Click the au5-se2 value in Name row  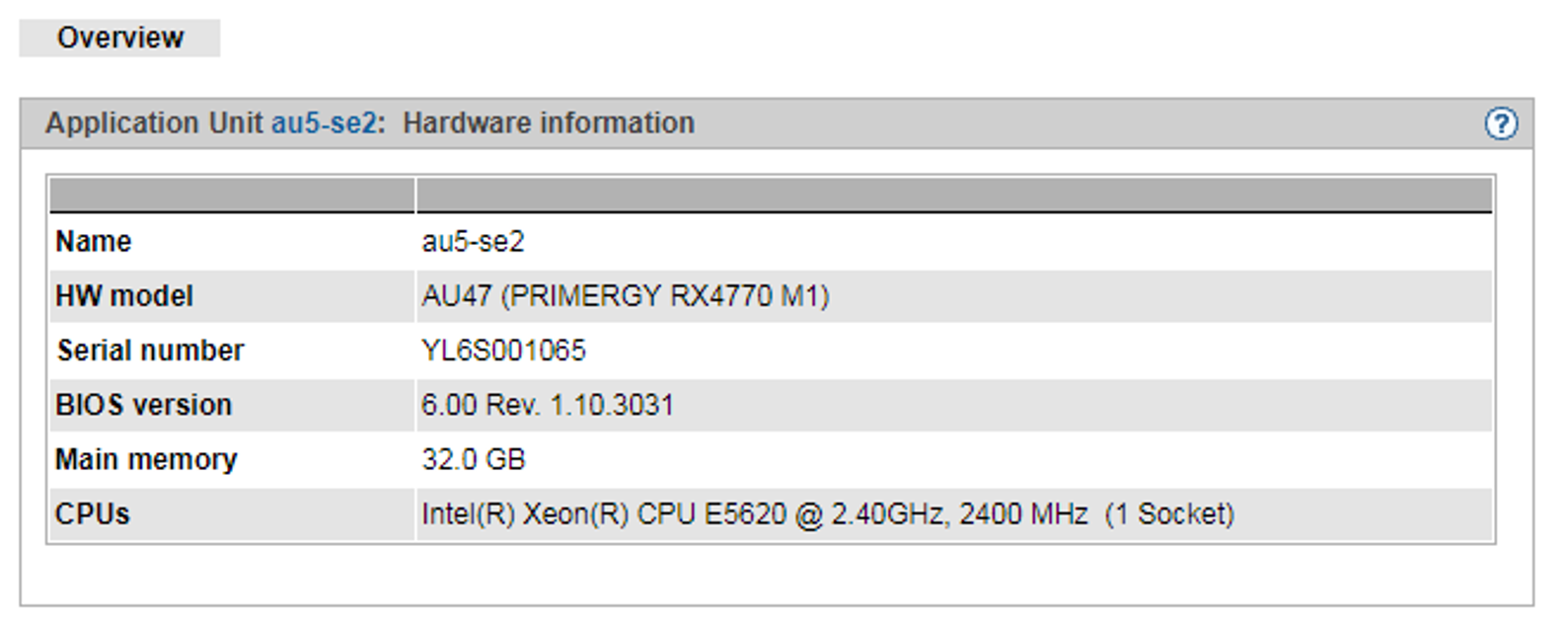473,242
